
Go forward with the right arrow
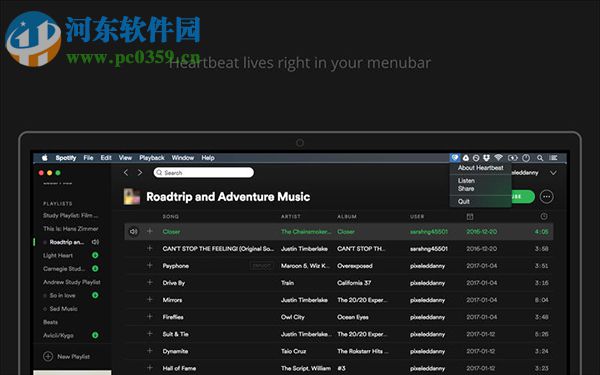click(x=140, y=173)
